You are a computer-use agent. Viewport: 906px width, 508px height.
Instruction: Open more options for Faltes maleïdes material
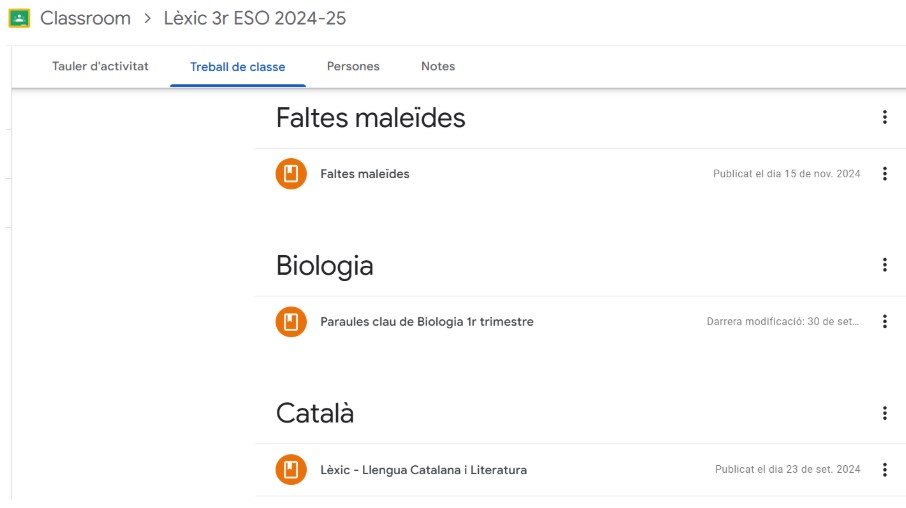[884, 174]
